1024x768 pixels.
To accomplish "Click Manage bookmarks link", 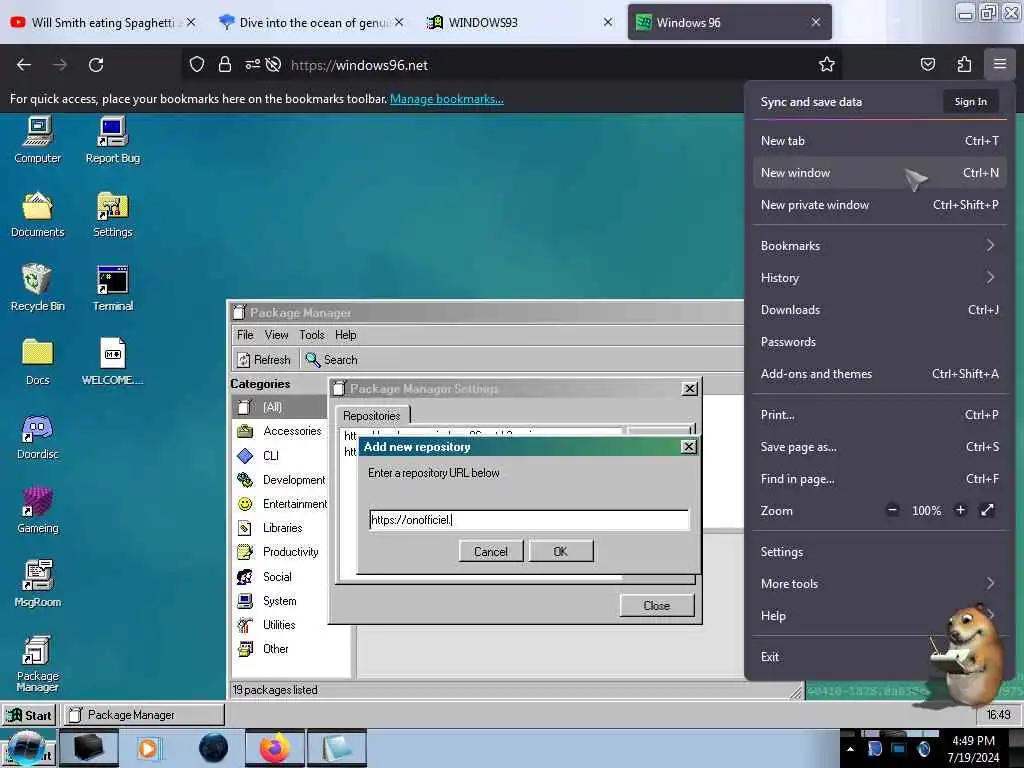I will [x=447, y=99].
